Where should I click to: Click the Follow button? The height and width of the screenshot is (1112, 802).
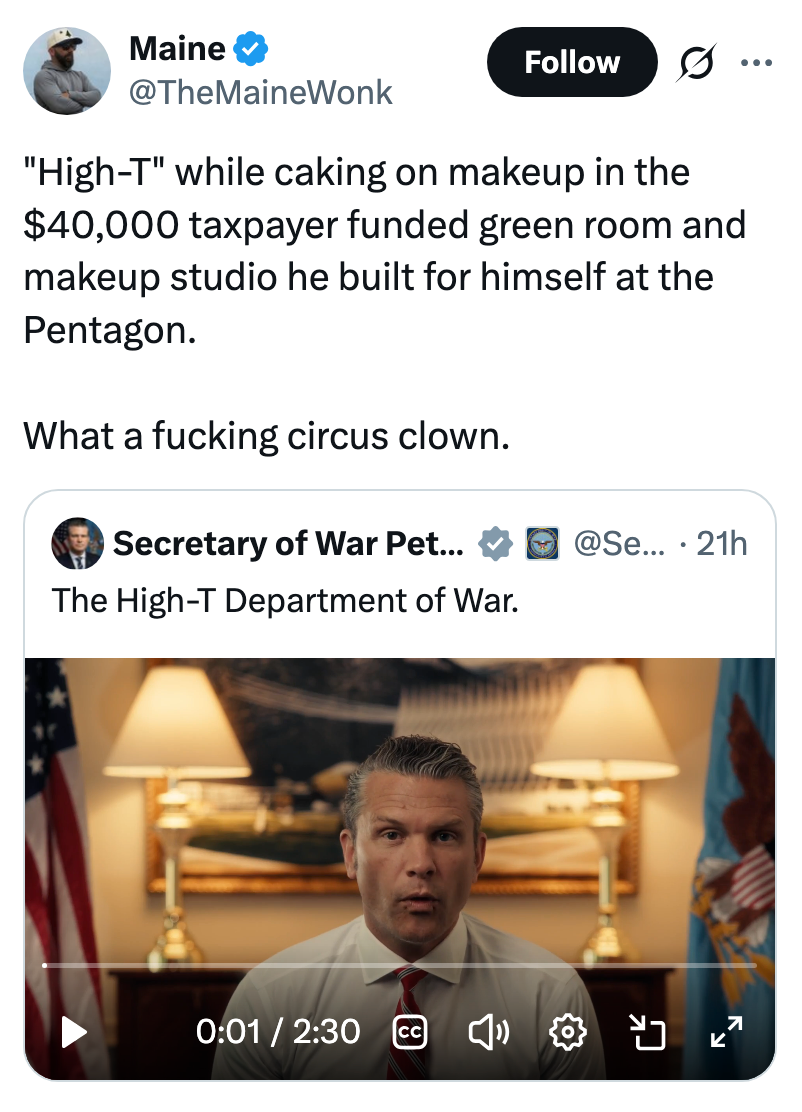point(572,62)
